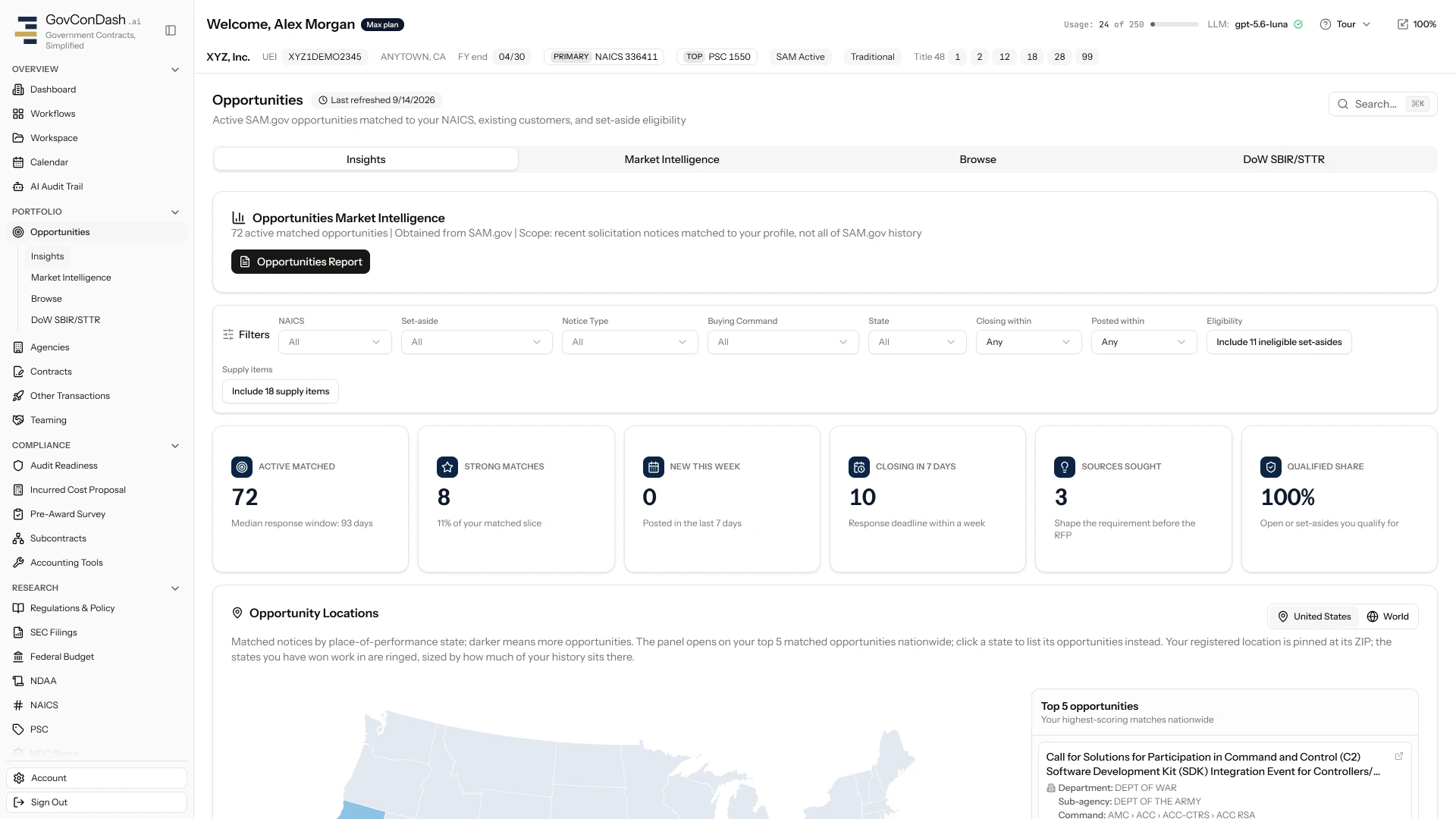Image resolution: width=1456 pixels, height=819 pixels.
Task: Open the Tour dropdown menu
Action: coord(1346,24)
